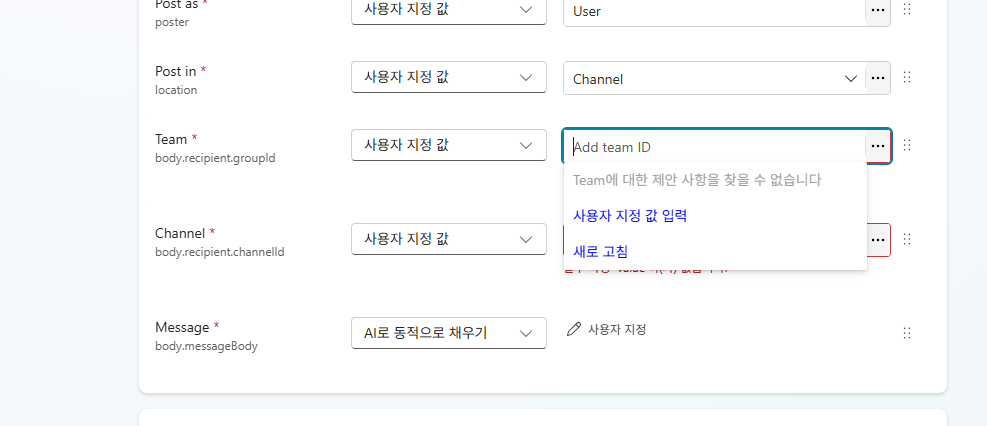Click the body.recipient.channelId label
The image size is (987, 426).
220,252
